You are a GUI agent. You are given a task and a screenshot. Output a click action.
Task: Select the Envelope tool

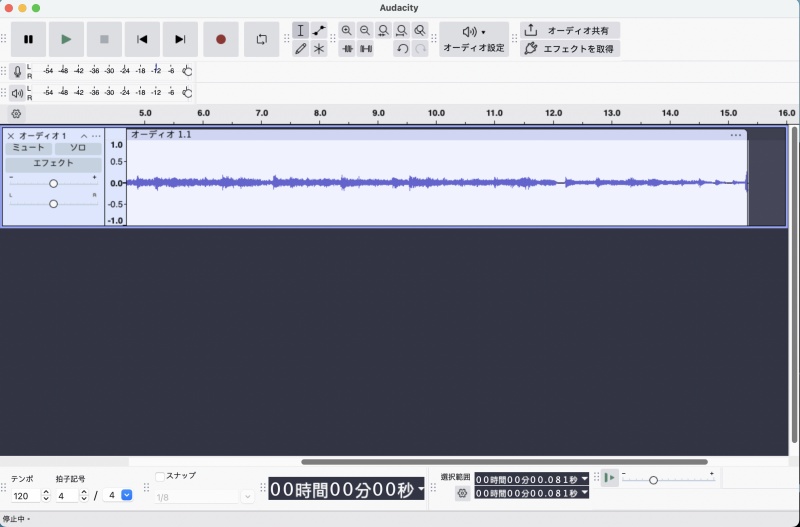319,31
